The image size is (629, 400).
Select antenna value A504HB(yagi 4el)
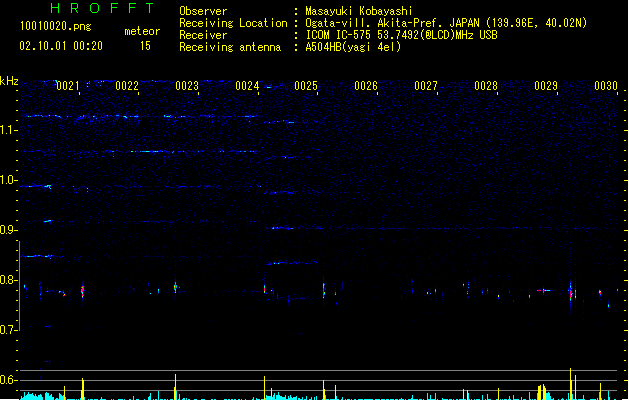point(353,47)
